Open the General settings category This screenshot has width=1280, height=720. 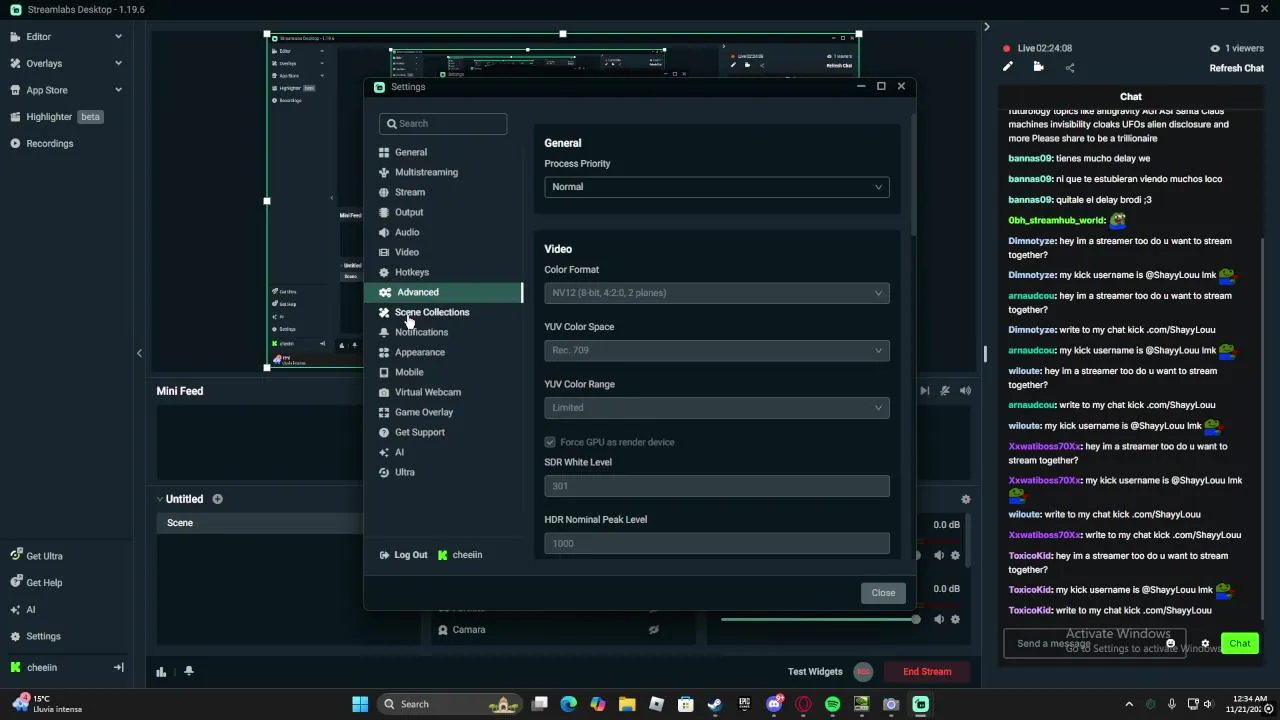coord(411,152)
